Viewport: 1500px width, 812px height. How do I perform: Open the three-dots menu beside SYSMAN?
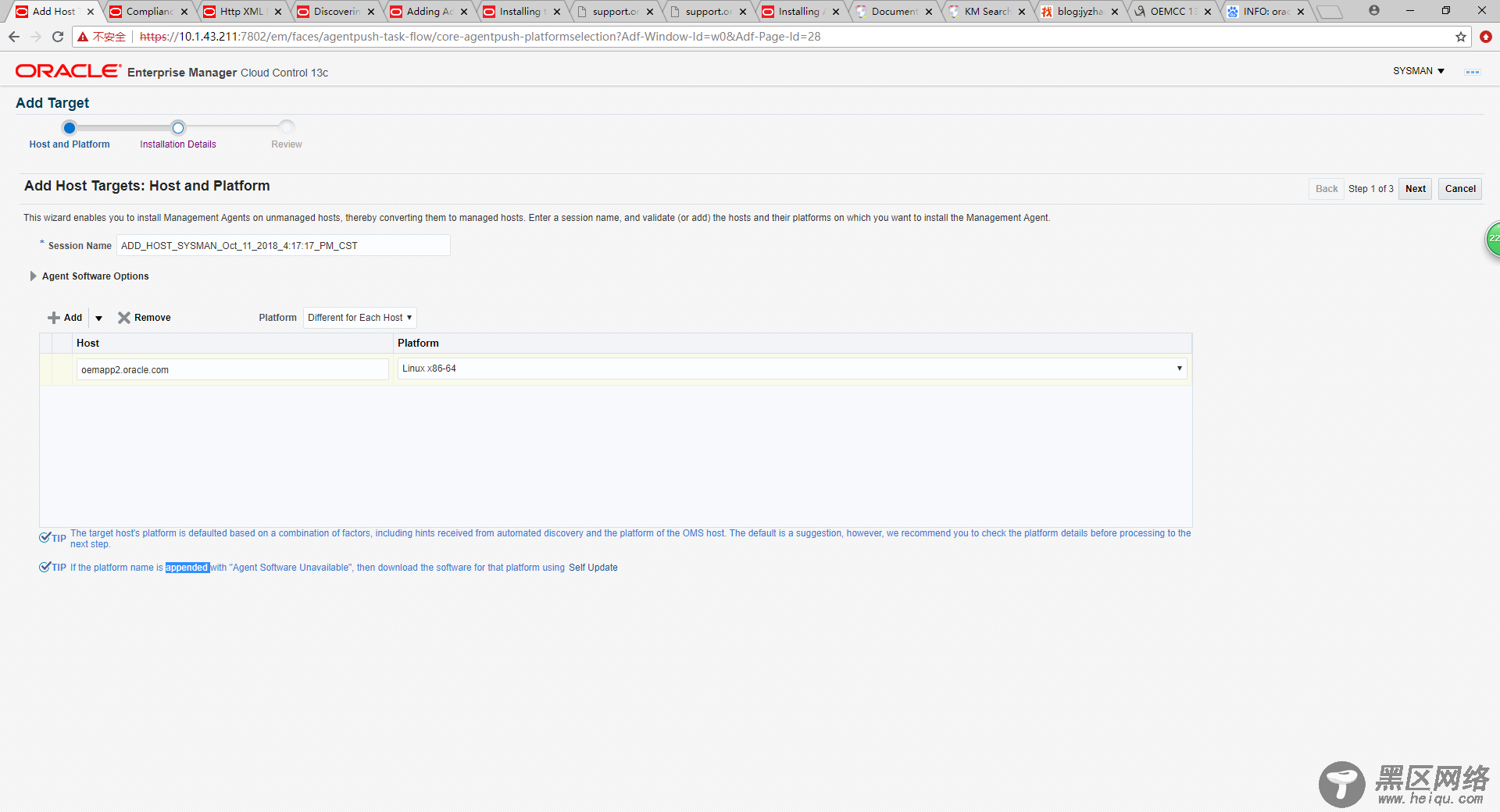click(x=1472, y=72)
